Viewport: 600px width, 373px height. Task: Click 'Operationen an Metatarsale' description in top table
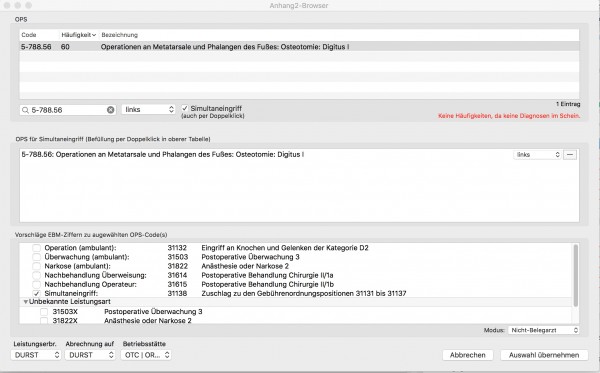pyautogui.click(x=225, y=47)
